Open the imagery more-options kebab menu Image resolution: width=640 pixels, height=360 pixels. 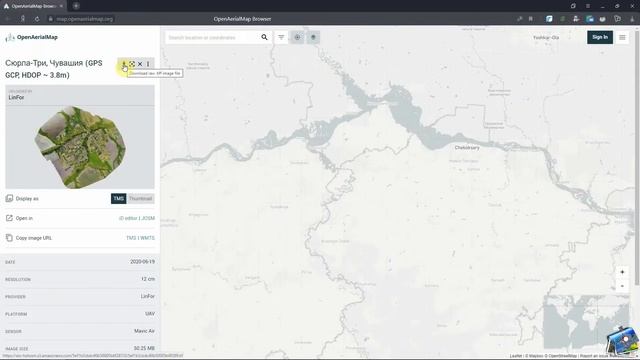coord(148,64)
